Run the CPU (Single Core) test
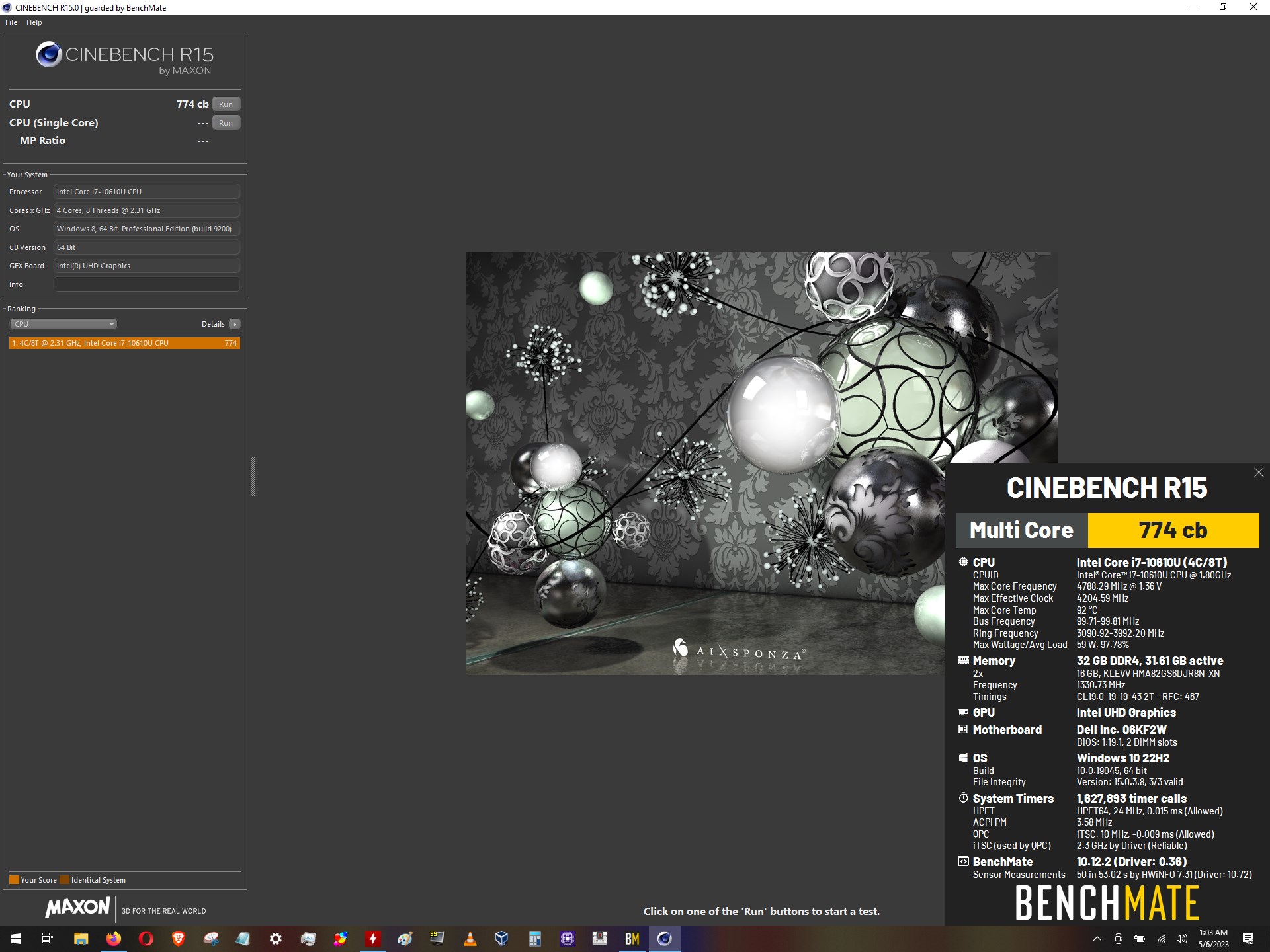1270x952 pixels. pyautogui.click(x=226, y=123)
